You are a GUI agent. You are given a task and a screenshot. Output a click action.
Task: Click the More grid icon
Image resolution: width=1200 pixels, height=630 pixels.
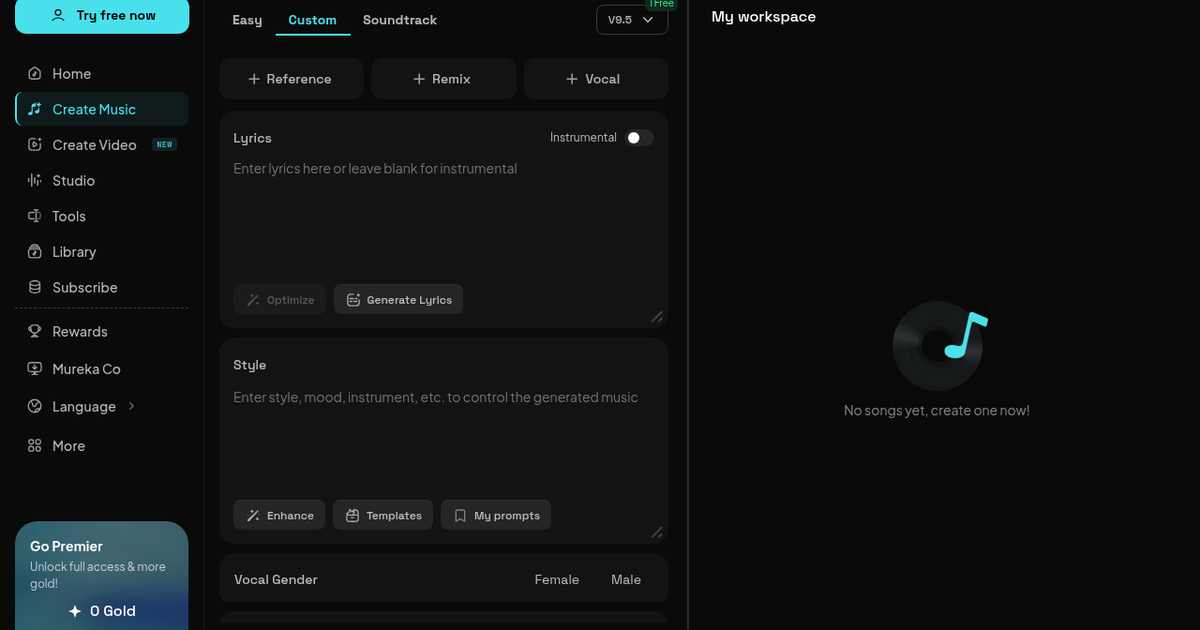pos(35,446)
